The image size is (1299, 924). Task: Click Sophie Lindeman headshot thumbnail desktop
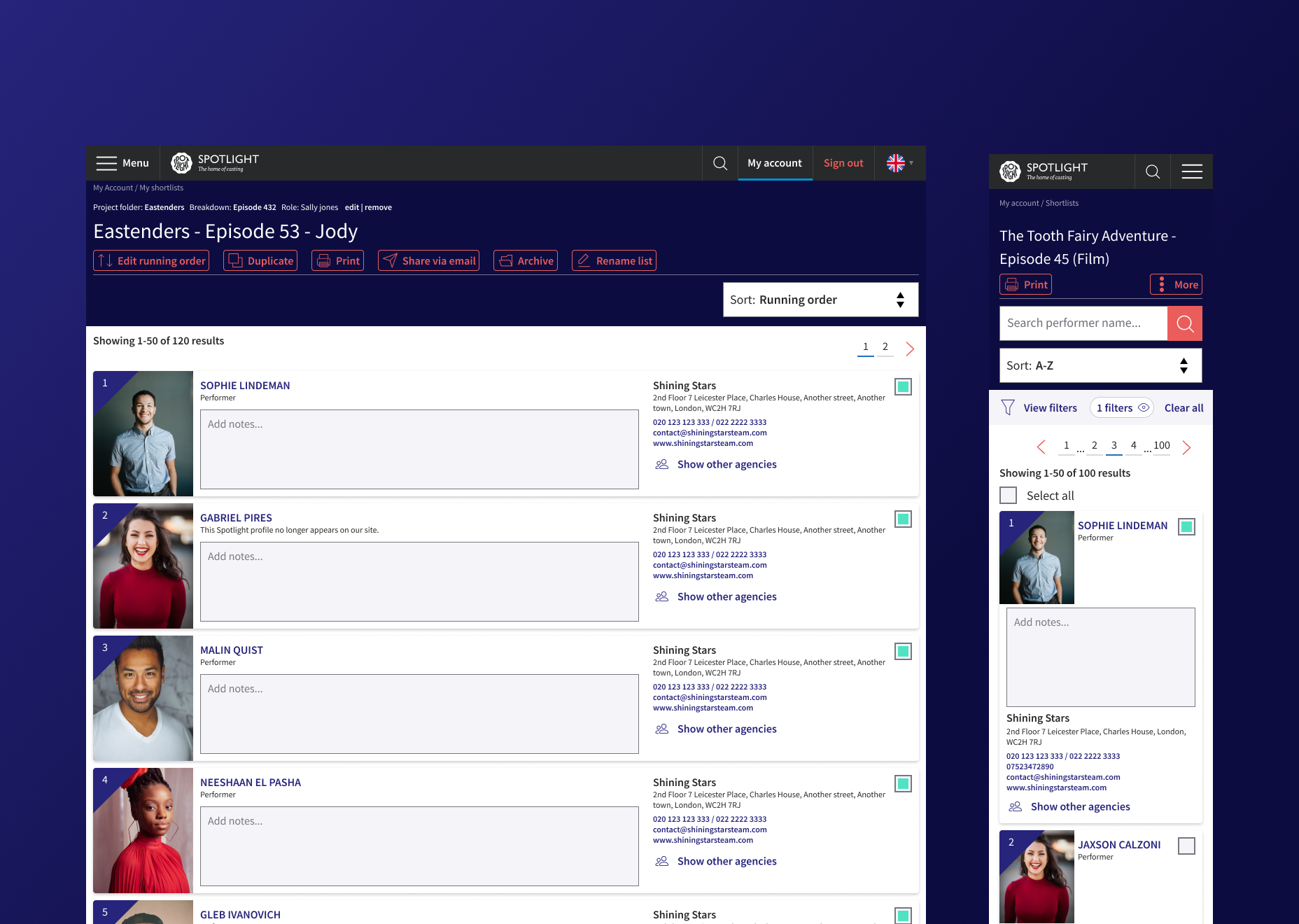(143, 433)
